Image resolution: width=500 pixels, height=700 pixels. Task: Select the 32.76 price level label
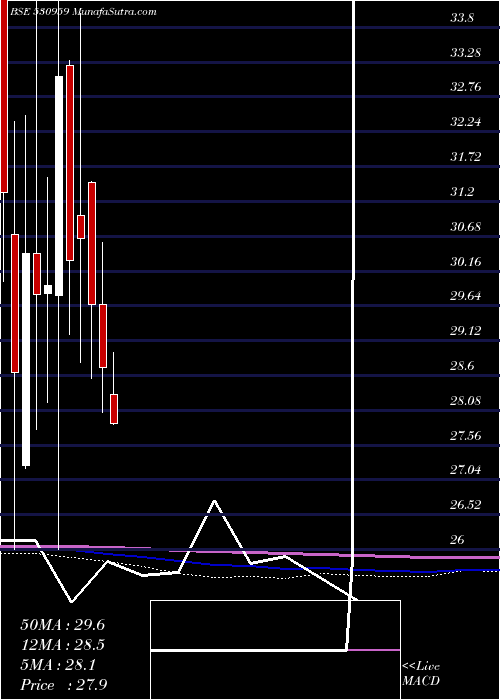(x=466, y=87)
